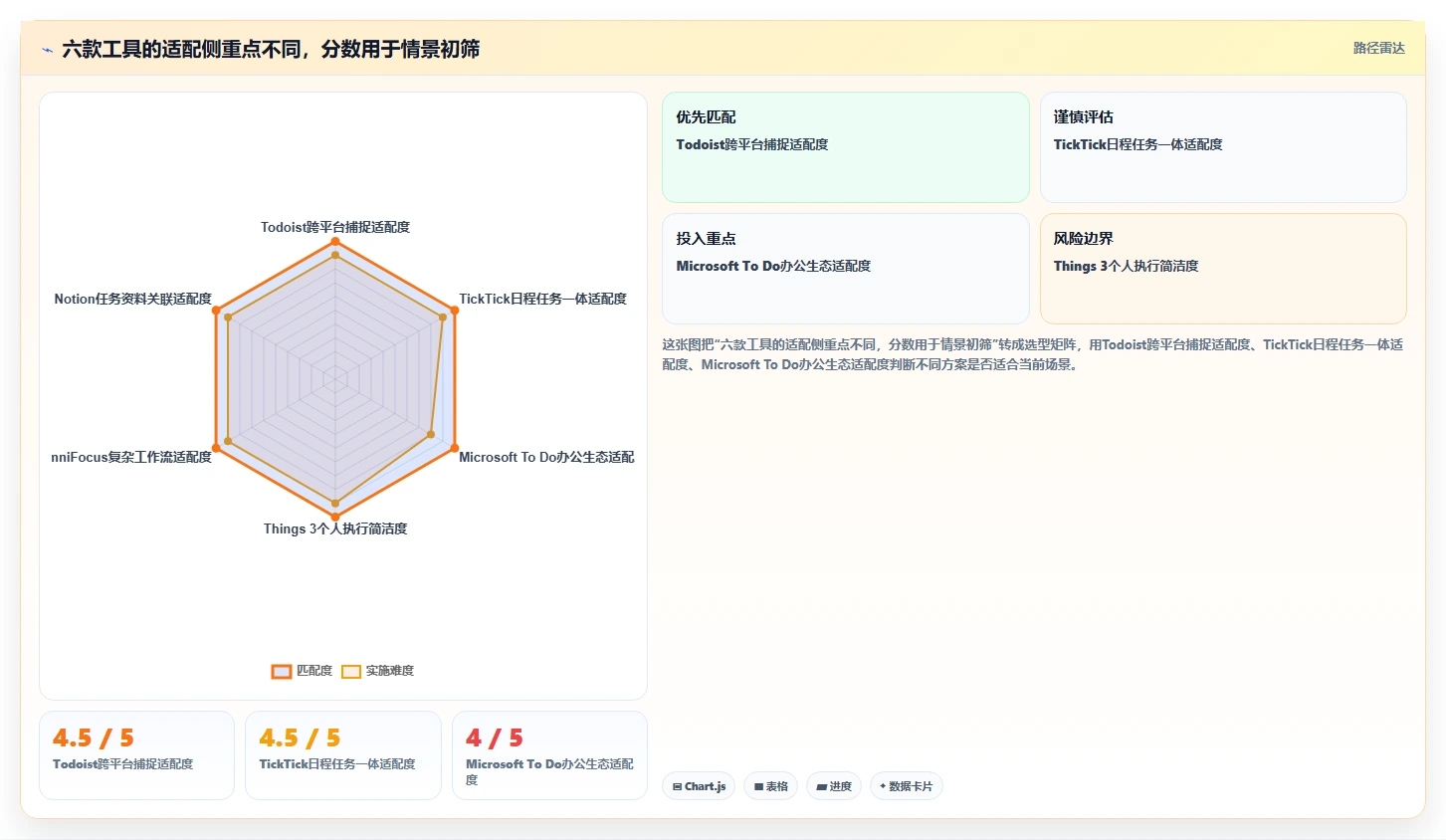Click the 路径雷达 label in the header
Viewport: 1446px width, 840px height.
coord(1378,48)
